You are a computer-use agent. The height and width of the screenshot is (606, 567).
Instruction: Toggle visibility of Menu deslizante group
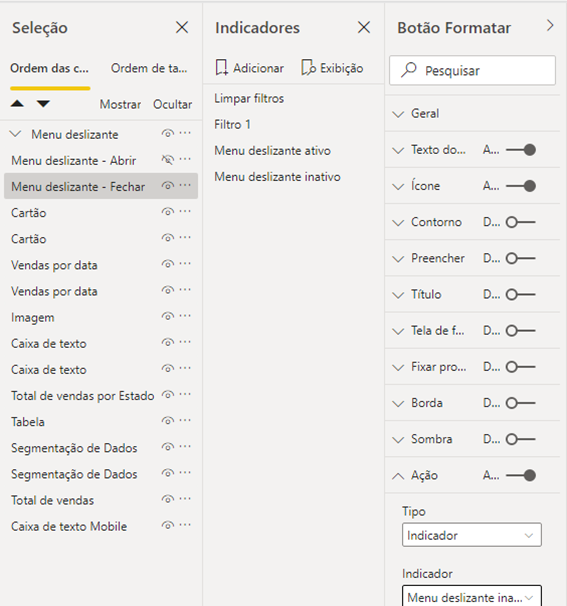click(x=167, y=134)
